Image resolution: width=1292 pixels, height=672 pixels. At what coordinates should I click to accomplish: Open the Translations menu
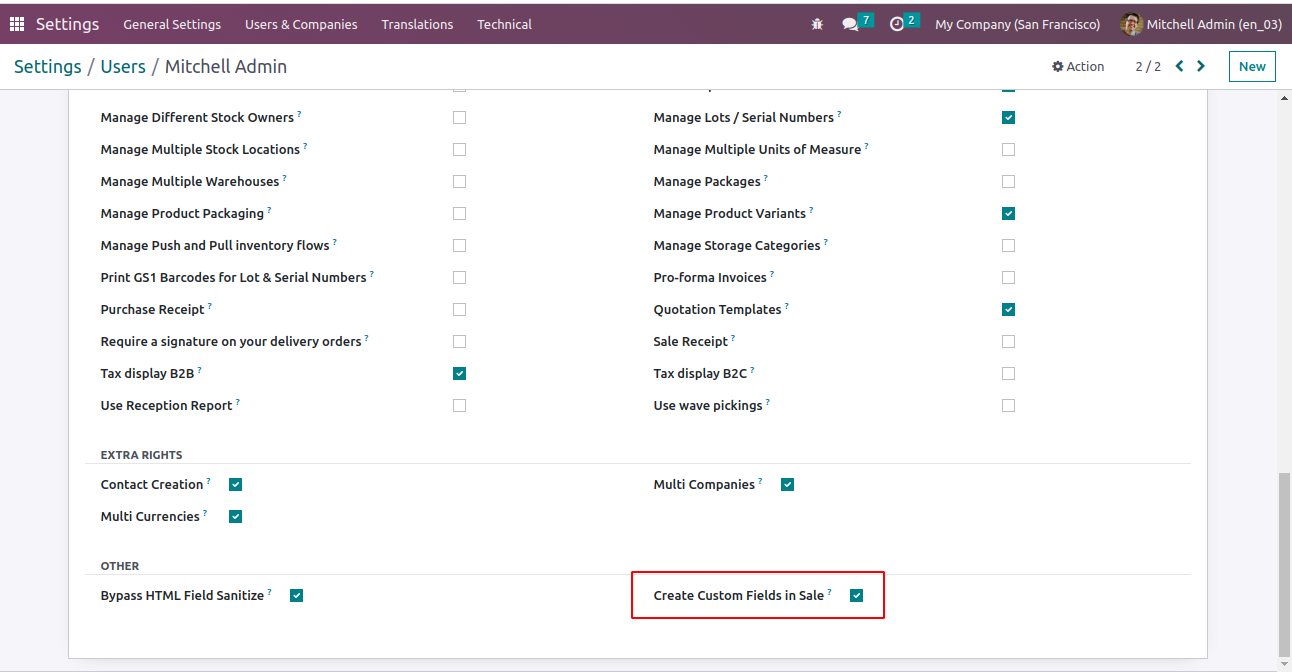417,24
